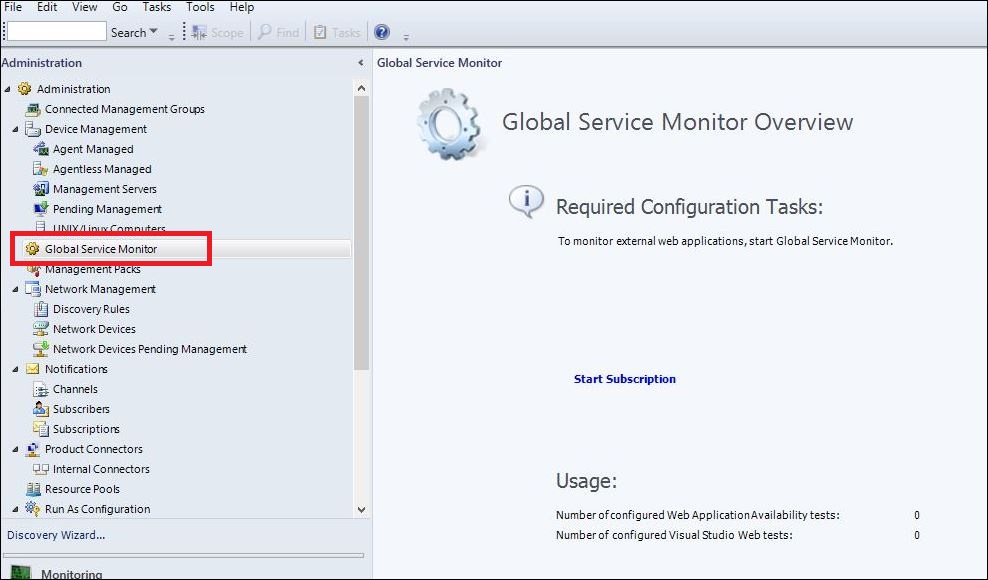This screenshot has width=988, height=580.
Task: Collapse the Administration navigation pane chevron
Action: pyautogui.click(x=360, y=62)
